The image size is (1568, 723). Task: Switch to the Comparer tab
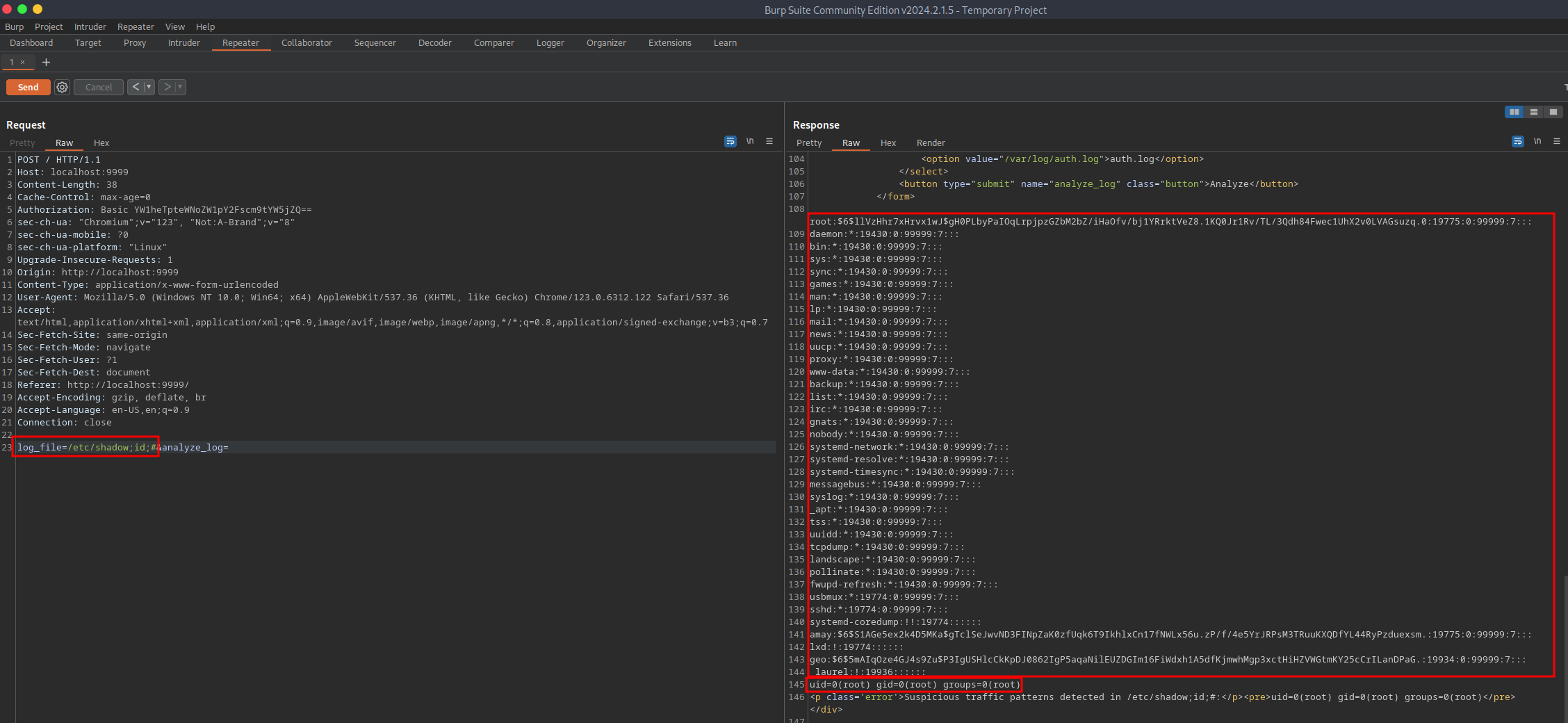[494, 42]
